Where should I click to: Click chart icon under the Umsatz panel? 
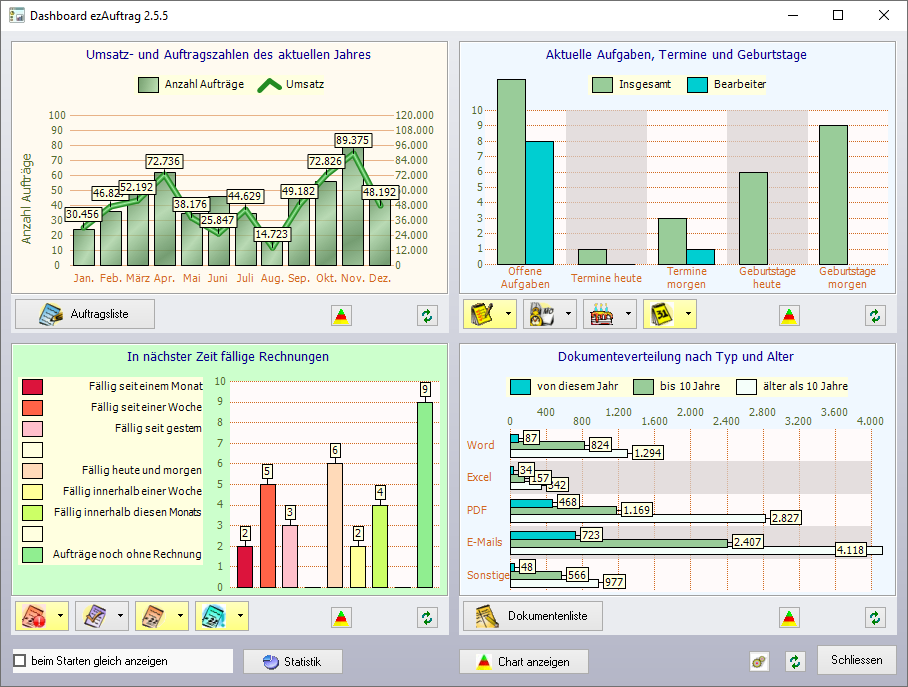(x=341, y=316)
